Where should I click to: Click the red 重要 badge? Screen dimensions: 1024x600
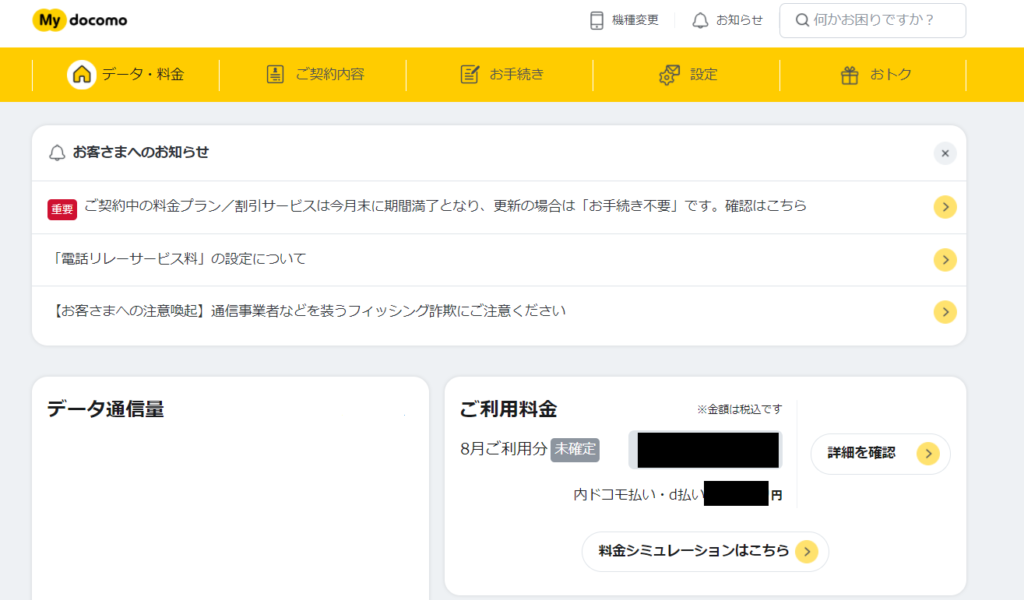(62, 209)
